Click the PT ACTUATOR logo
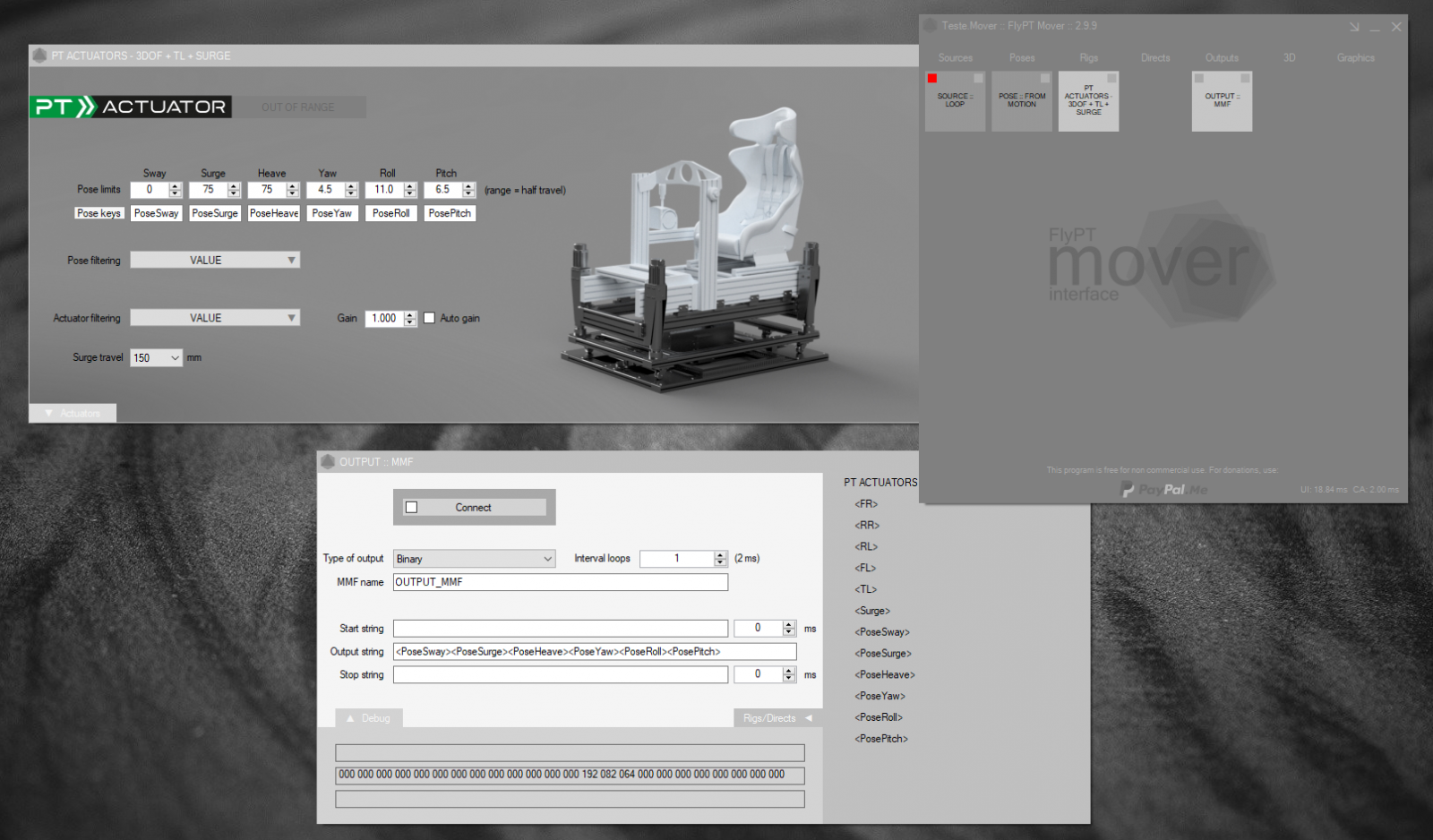Image resolution: width=1433 pixels, height=840 pixels. pos(131,107)
